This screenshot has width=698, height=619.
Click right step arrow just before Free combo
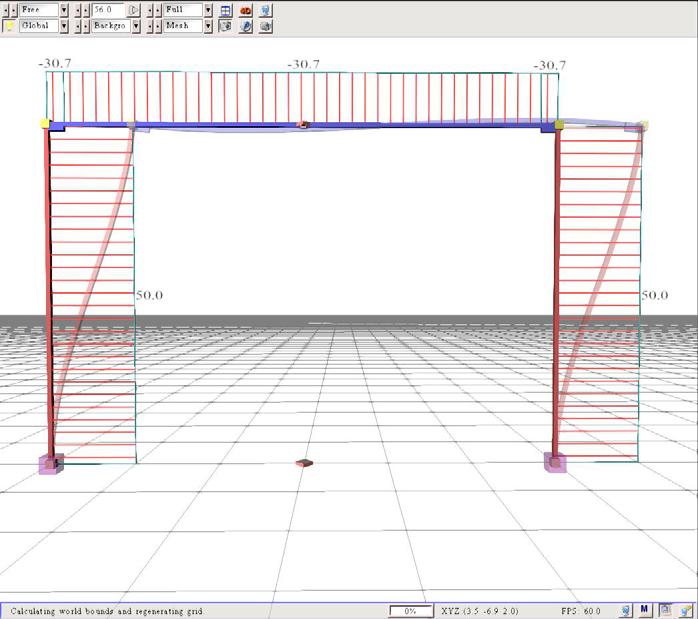(13, 10)
